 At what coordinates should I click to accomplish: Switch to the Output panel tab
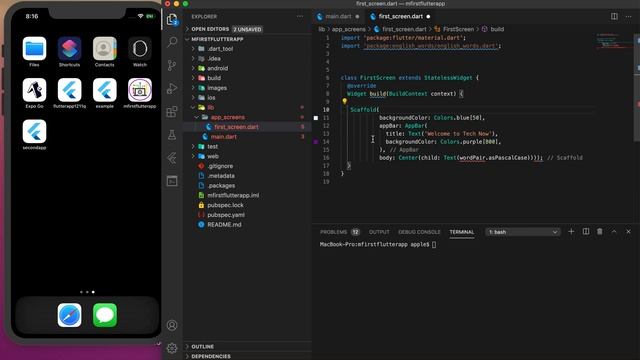point(379,232)
